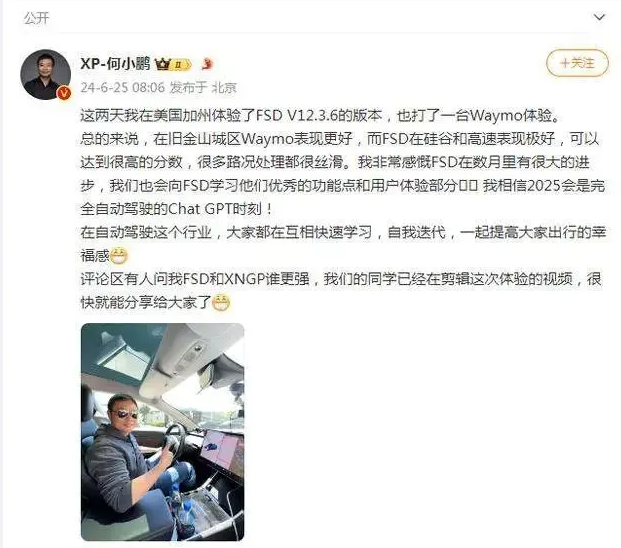Image resolution: width=621 pixels, height=548 pixels.
Task: Open the 24-6-25 08:06 timestamp
Action: tap(122, 87)
